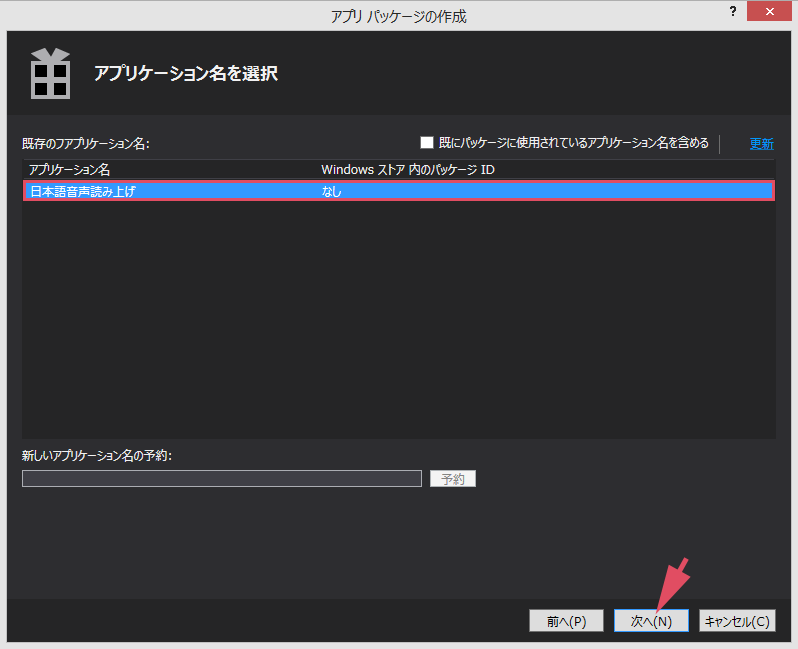The image size is (798, 649).
Task: Close the アプリ パッケージの作成 dialog
Action: (770, 11)
